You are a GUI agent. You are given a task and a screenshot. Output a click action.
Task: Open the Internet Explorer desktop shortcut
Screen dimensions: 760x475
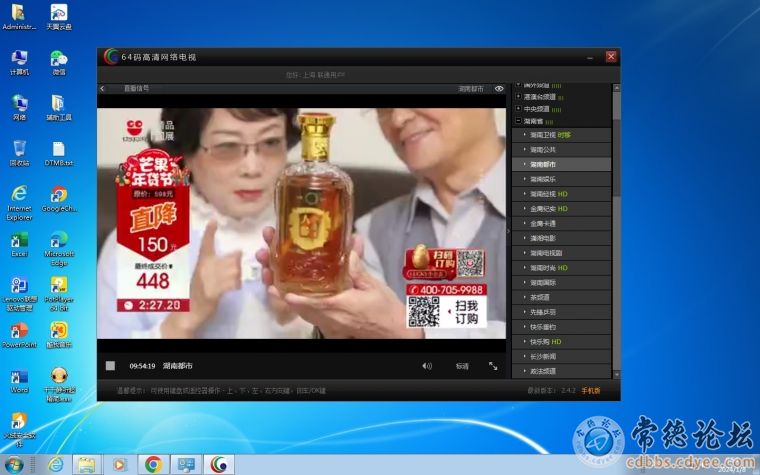pos(19,203)
